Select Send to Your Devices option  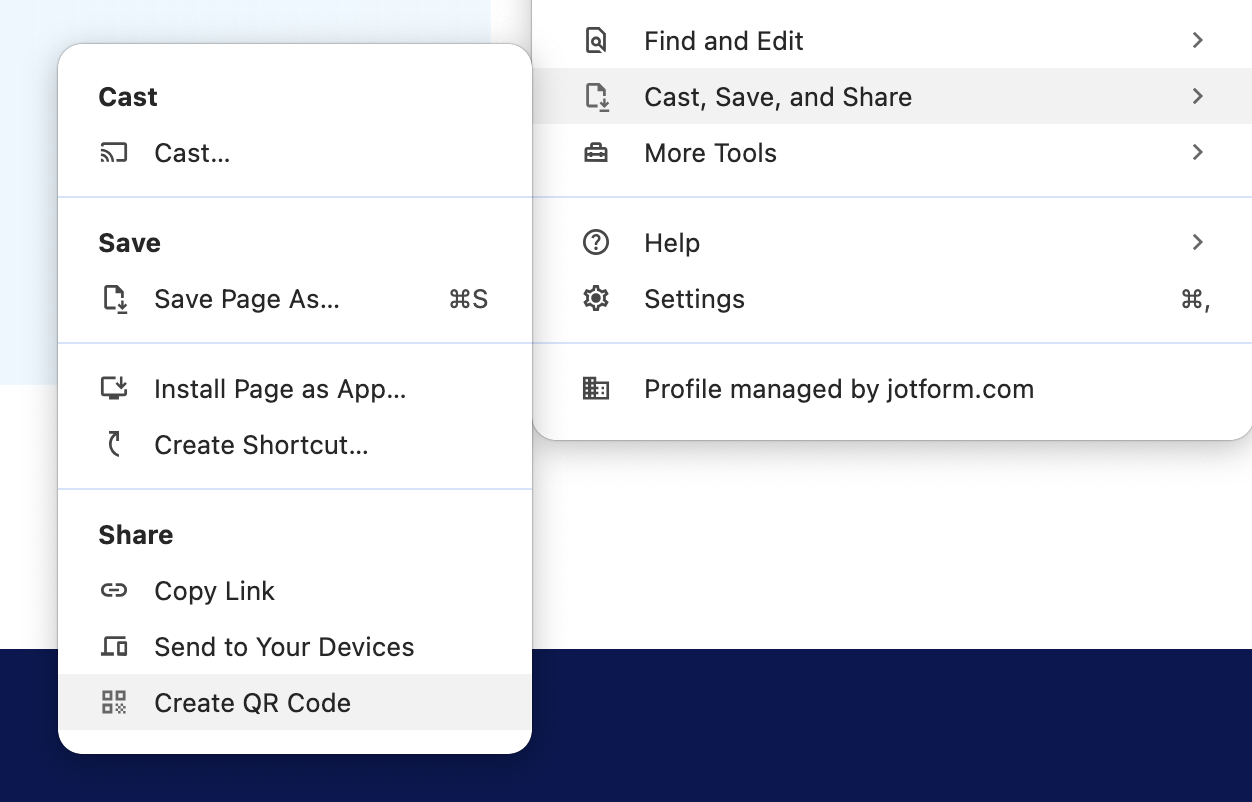coord(284,646)
